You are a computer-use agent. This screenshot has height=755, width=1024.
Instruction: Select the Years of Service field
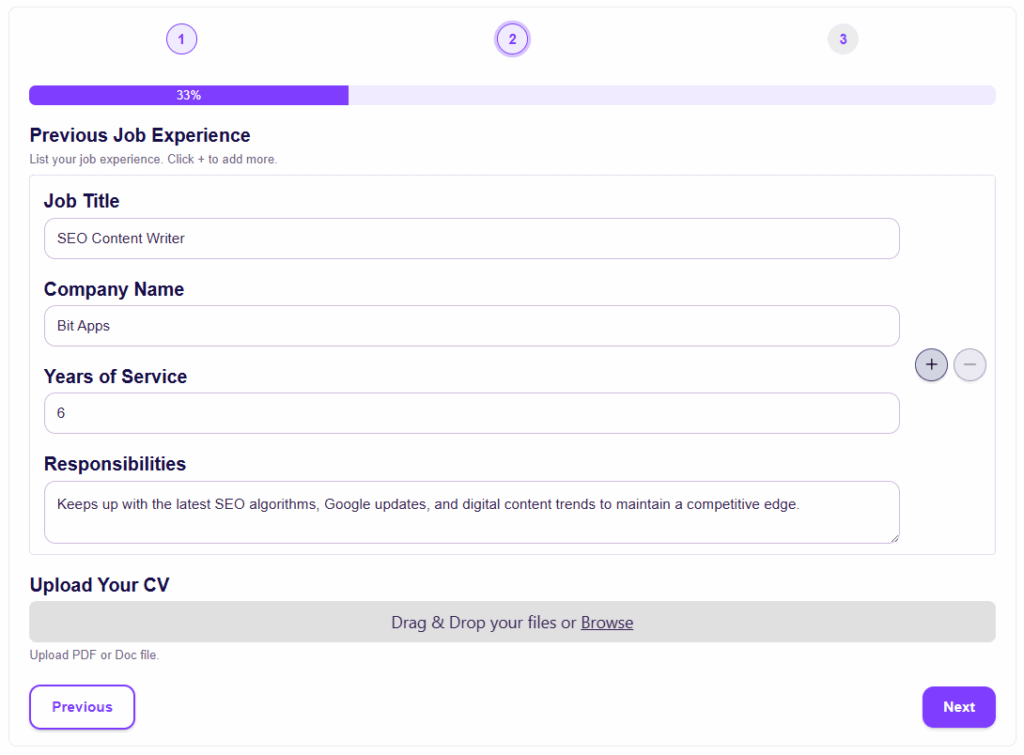471,413
